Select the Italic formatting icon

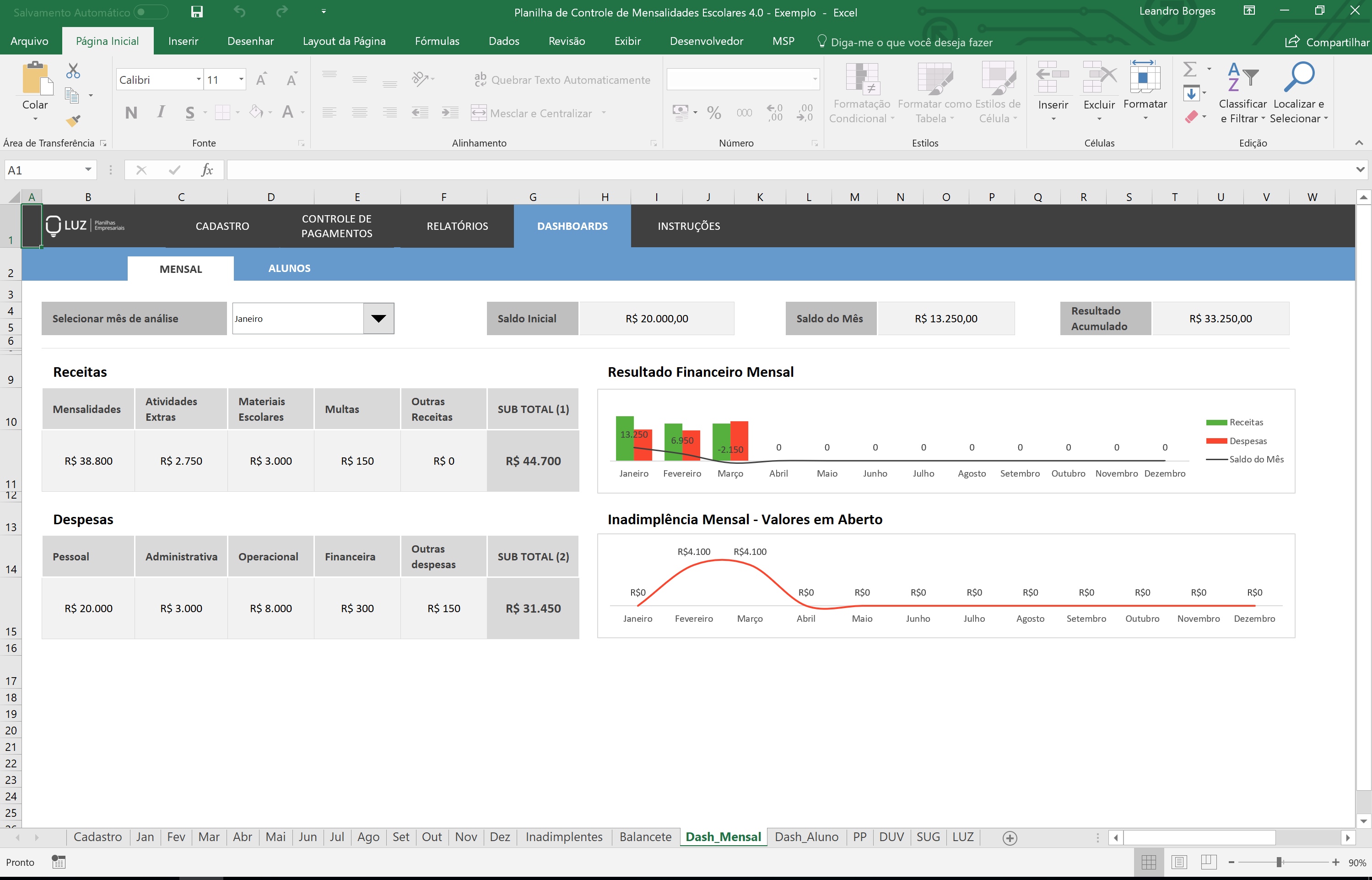pyautogui.click(x=162, y=113)
